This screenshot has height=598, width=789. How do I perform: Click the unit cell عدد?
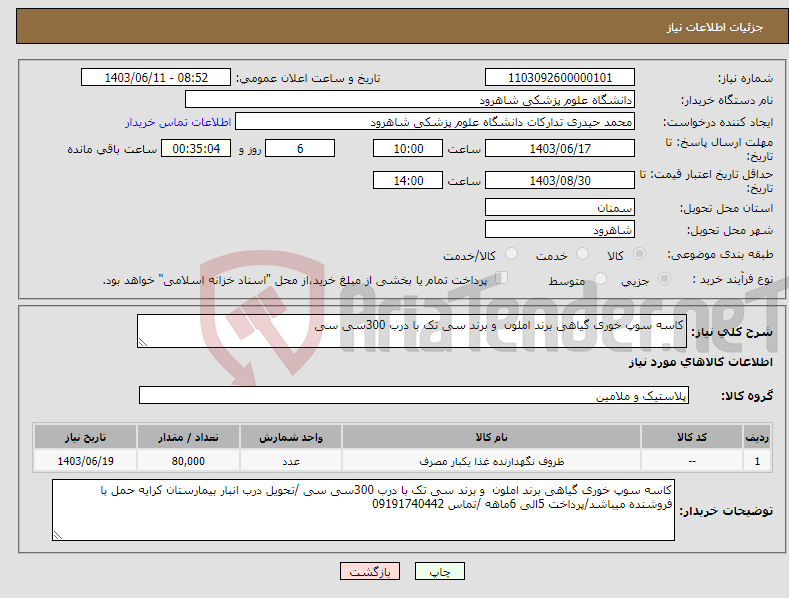click(x=291, y=461)
